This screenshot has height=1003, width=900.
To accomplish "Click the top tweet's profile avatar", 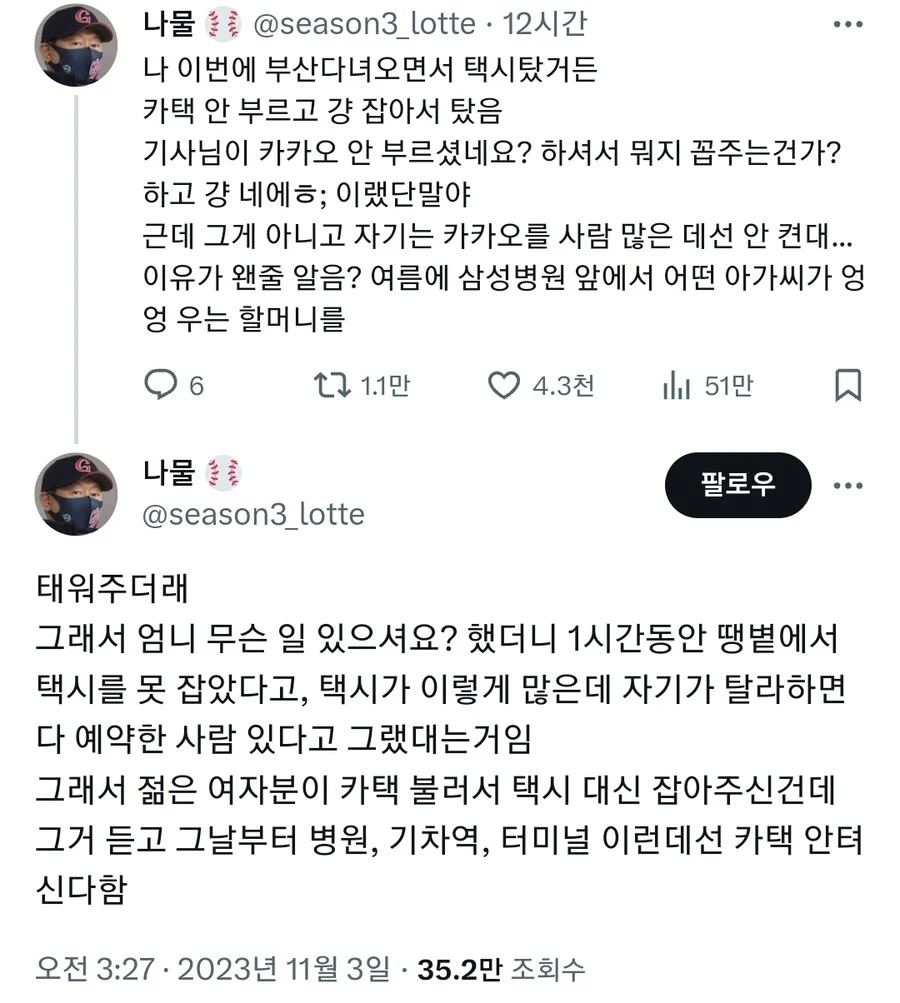I will point(76,45).
